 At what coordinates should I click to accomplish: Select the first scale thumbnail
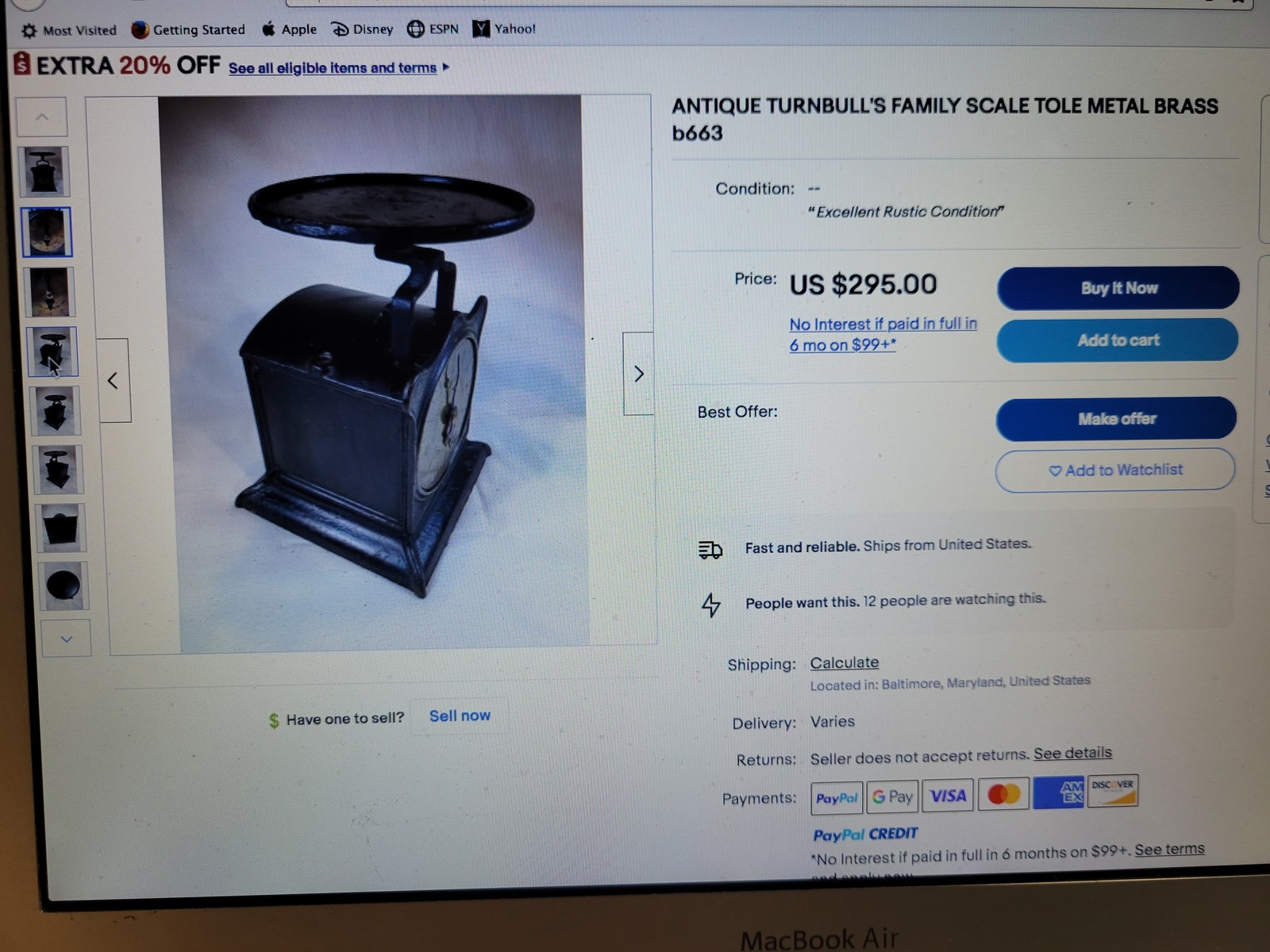[44, 171]
